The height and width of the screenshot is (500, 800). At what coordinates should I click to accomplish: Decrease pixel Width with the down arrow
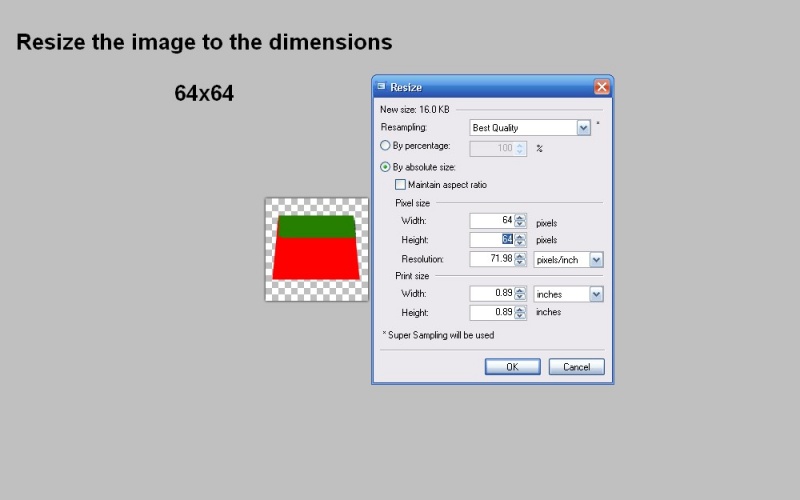[x=520, y=224]
